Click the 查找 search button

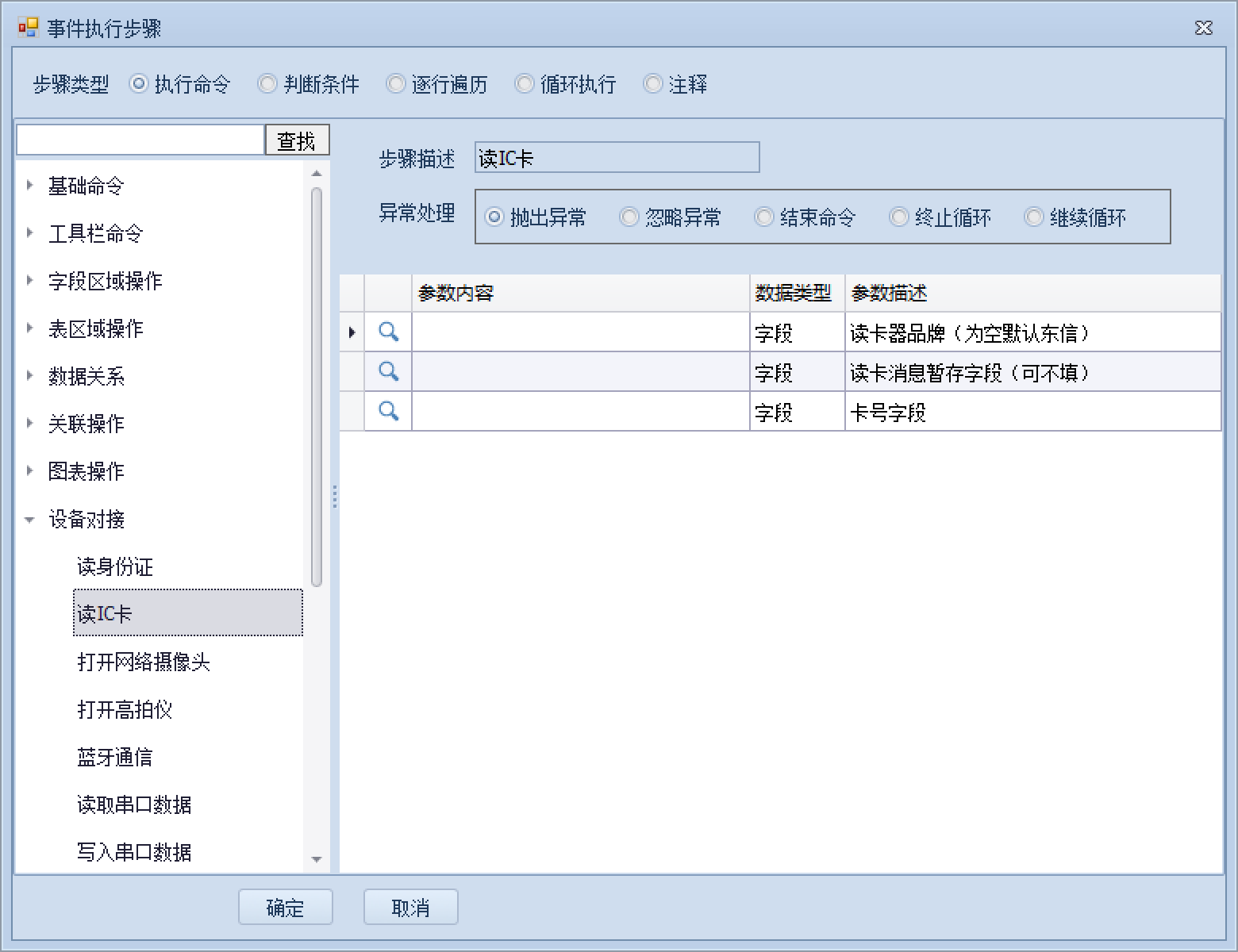point(297,140)
